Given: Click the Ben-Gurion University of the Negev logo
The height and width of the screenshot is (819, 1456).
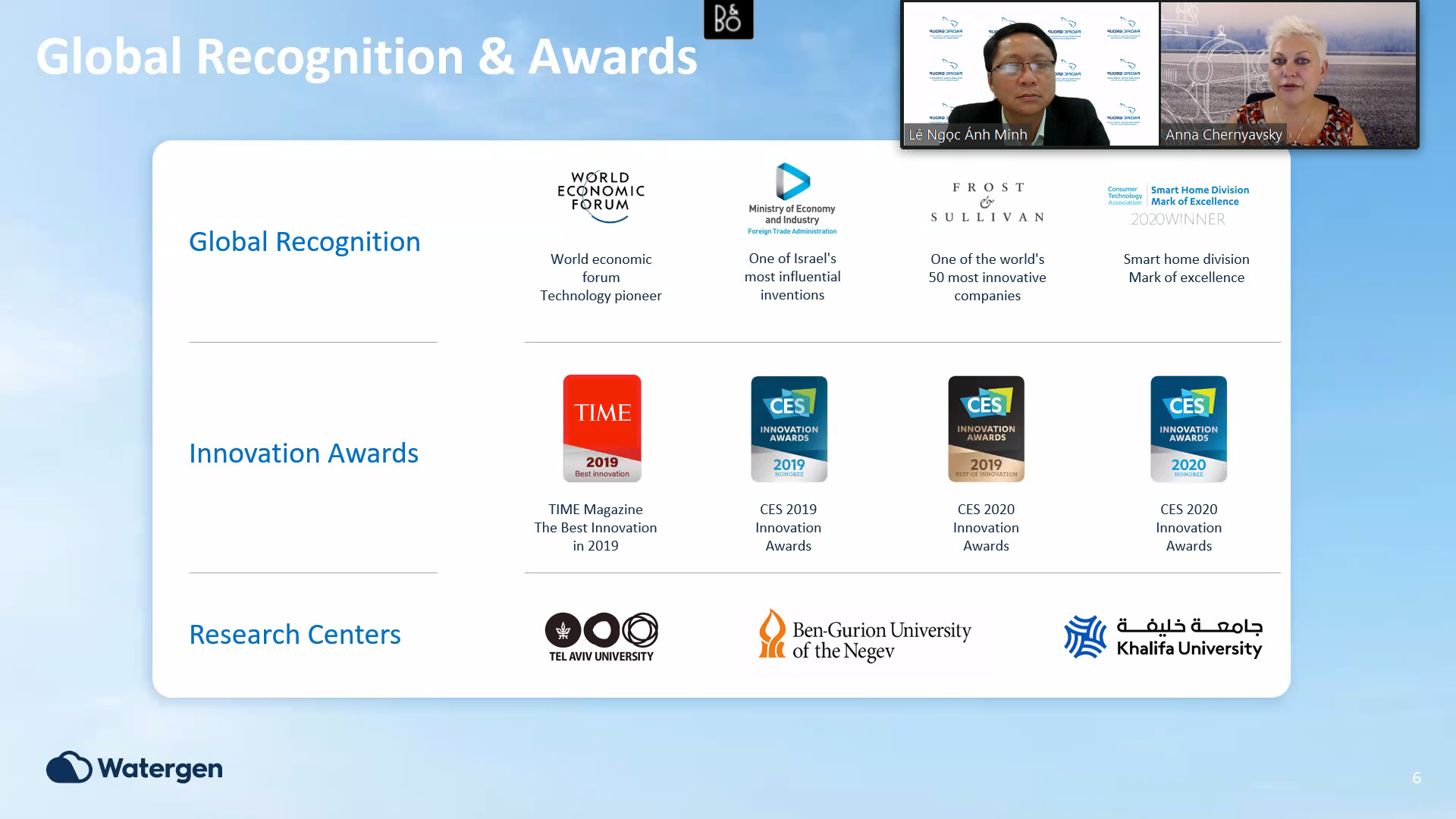Looking at the screenshot, I should pyautogui.click(x=864, y=635).
